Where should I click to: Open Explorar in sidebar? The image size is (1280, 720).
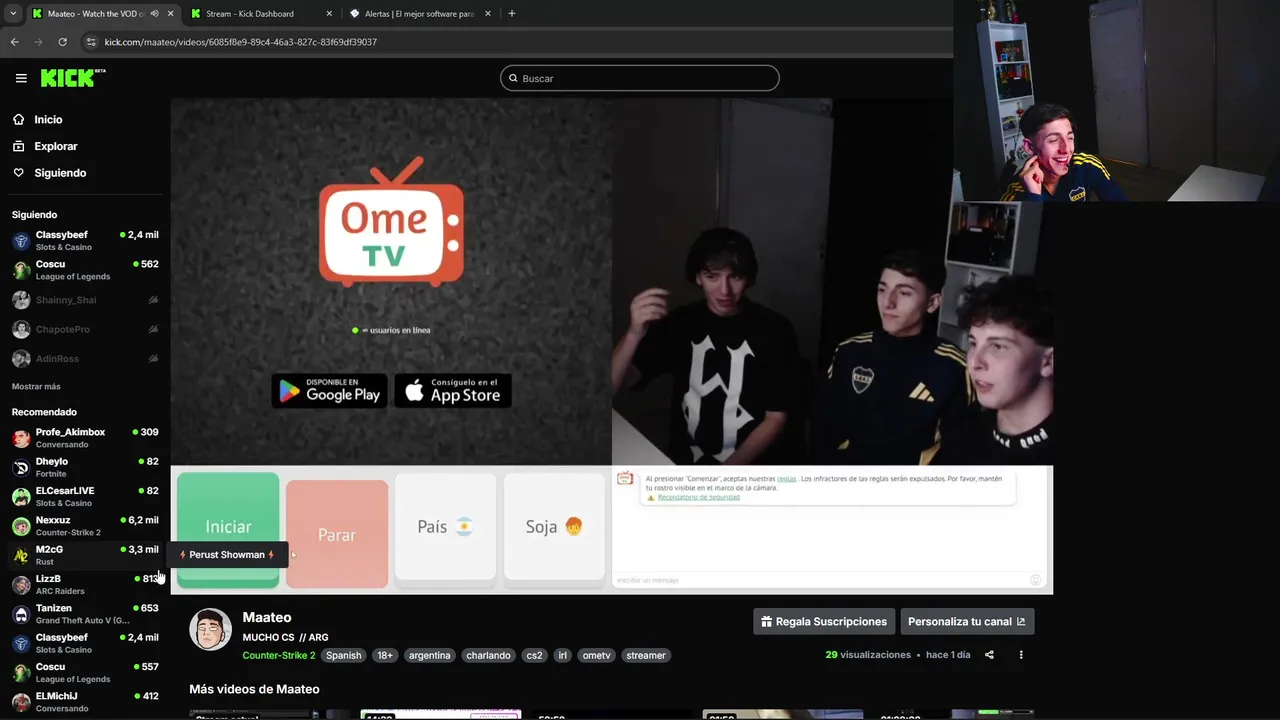[x=55, y=146]
